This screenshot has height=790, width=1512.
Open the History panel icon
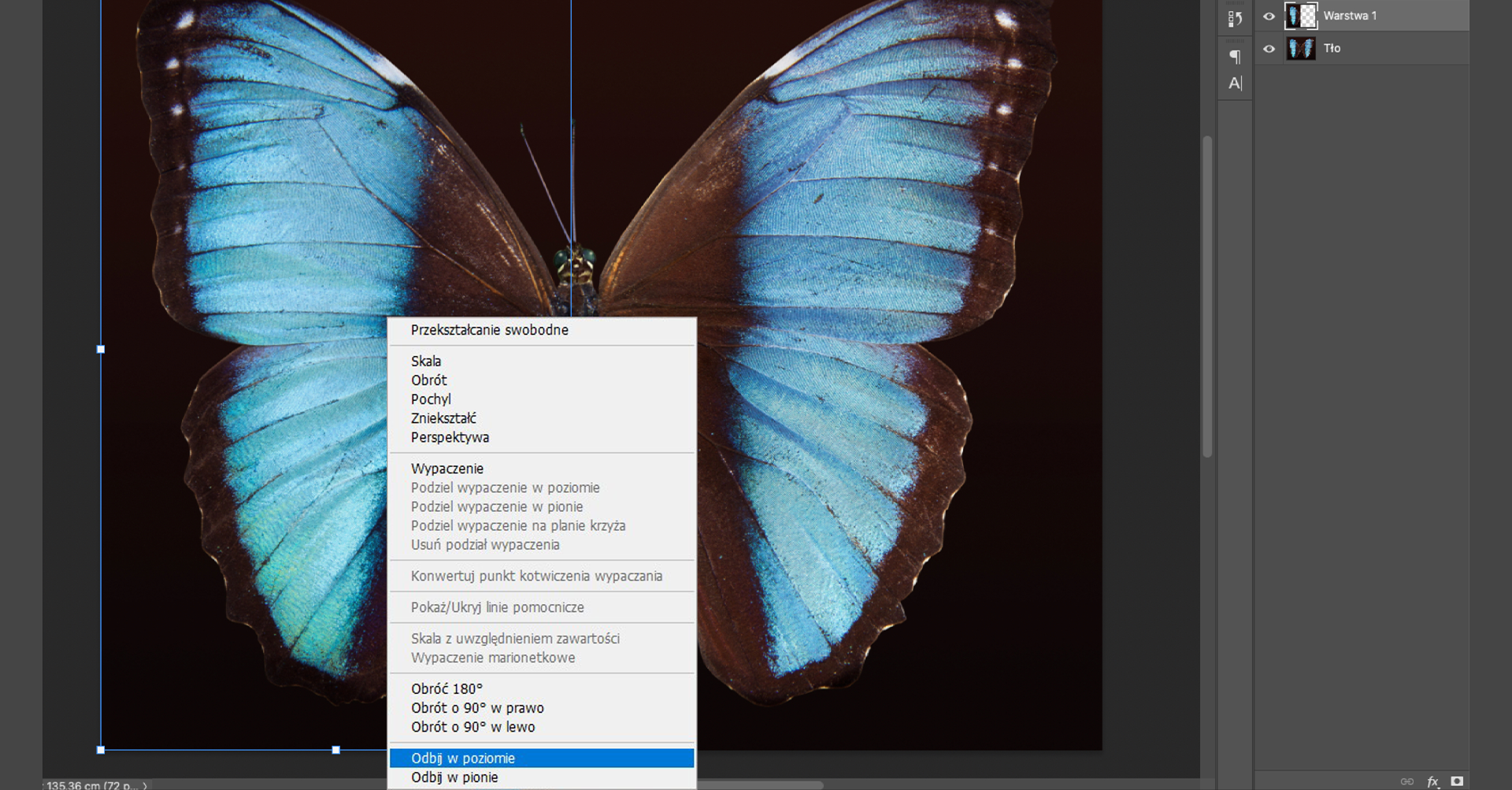click(x=1235, y=19)
